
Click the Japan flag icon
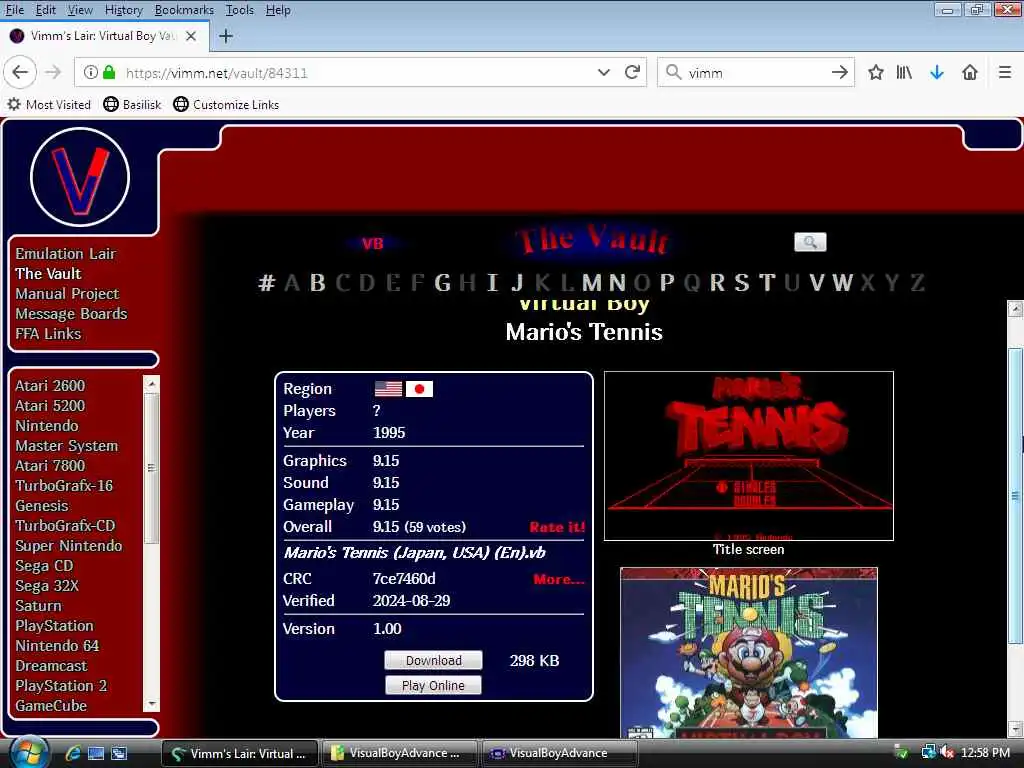(419, 389)
